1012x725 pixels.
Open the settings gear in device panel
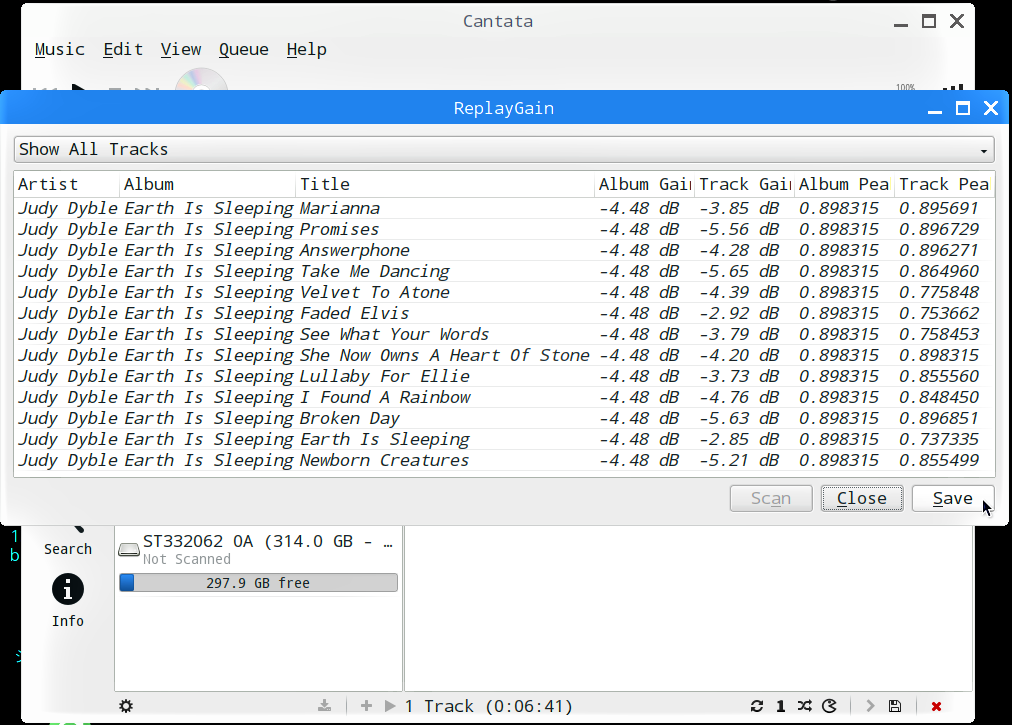126,706
